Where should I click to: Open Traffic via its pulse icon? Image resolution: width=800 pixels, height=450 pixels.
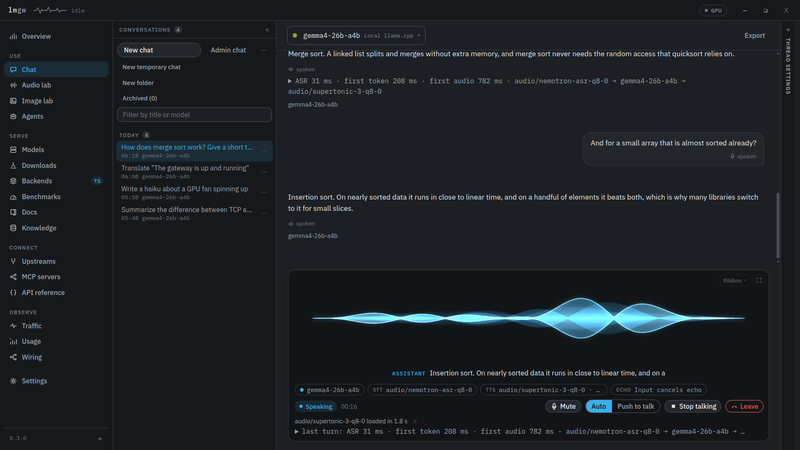[13, 326]
